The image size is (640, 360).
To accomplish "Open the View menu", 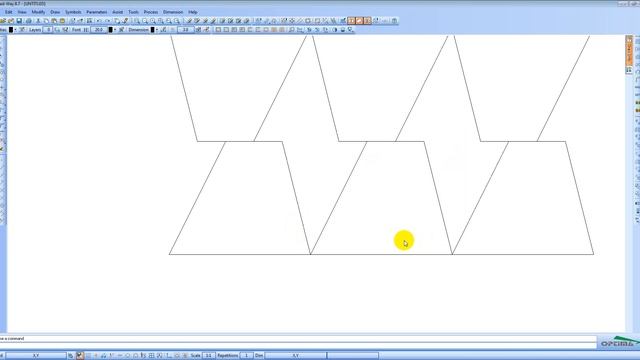I will (x=22, y=12).
